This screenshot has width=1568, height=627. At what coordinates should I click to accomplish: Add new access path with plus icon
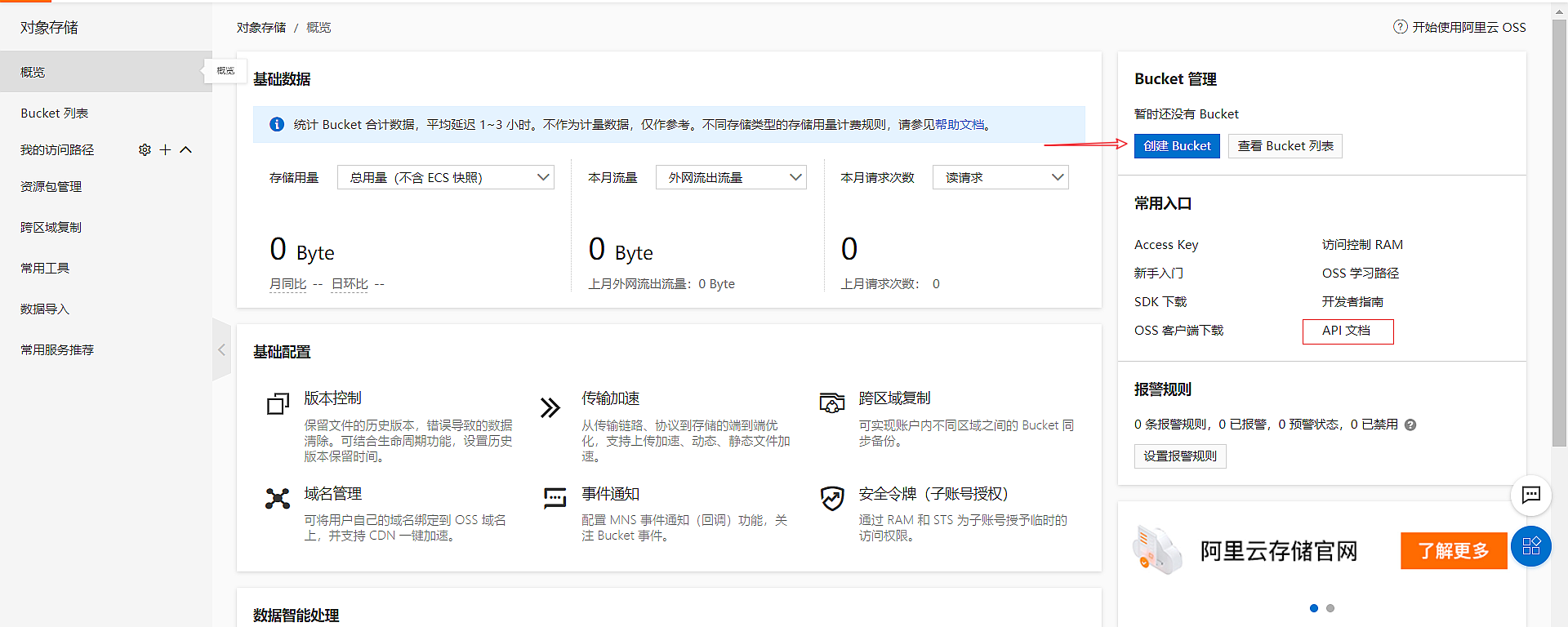[165, 150]
